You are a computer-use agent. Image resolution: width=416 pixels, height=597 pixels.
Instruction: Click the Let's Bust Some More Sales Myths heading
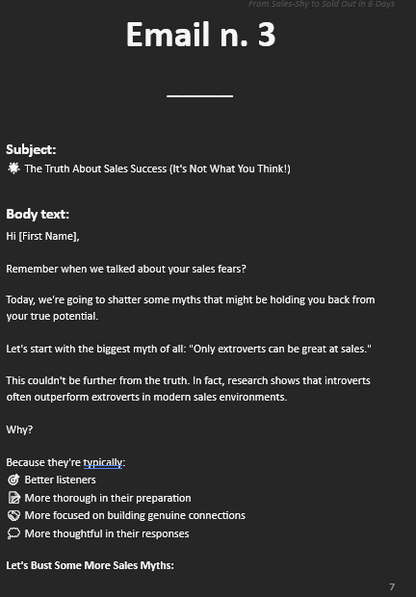90,565
